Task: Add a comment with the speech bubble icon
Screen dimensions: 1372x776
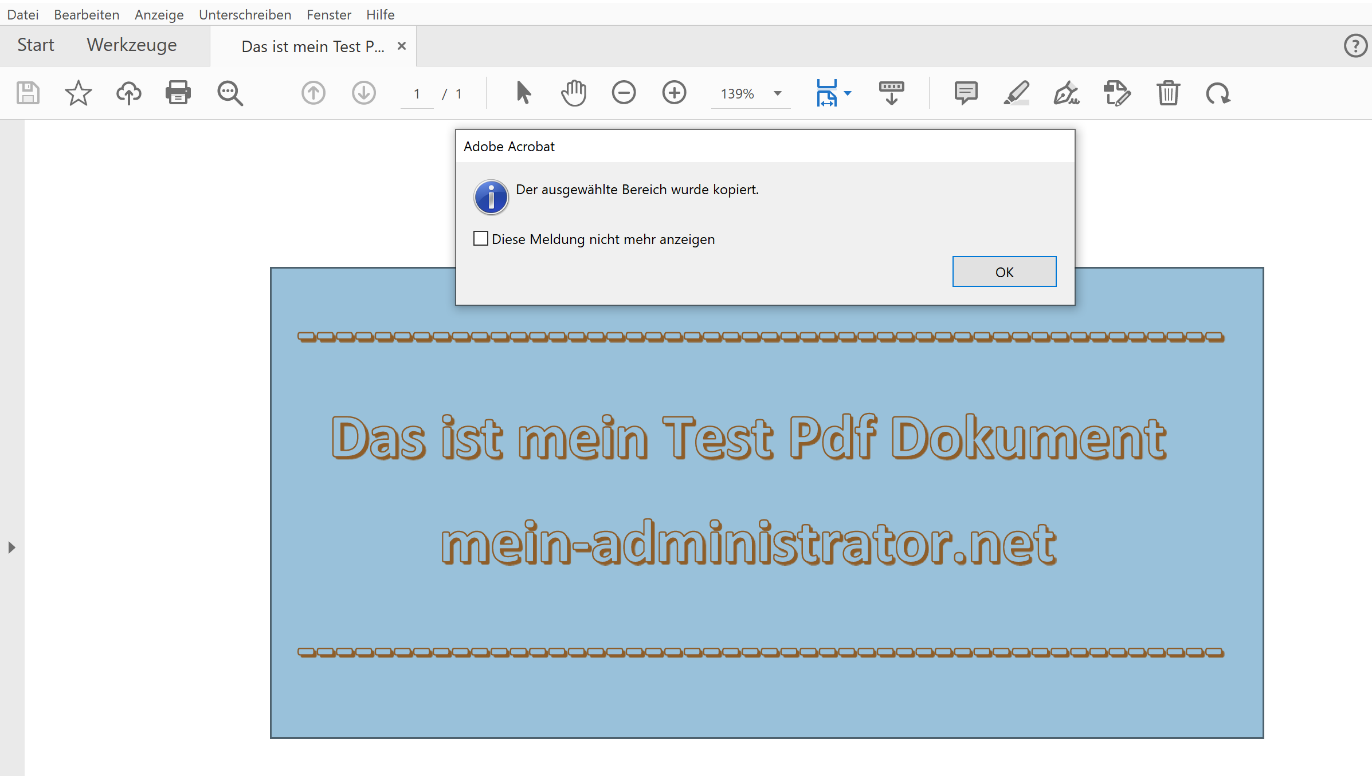Action: (x=966, y=93)
